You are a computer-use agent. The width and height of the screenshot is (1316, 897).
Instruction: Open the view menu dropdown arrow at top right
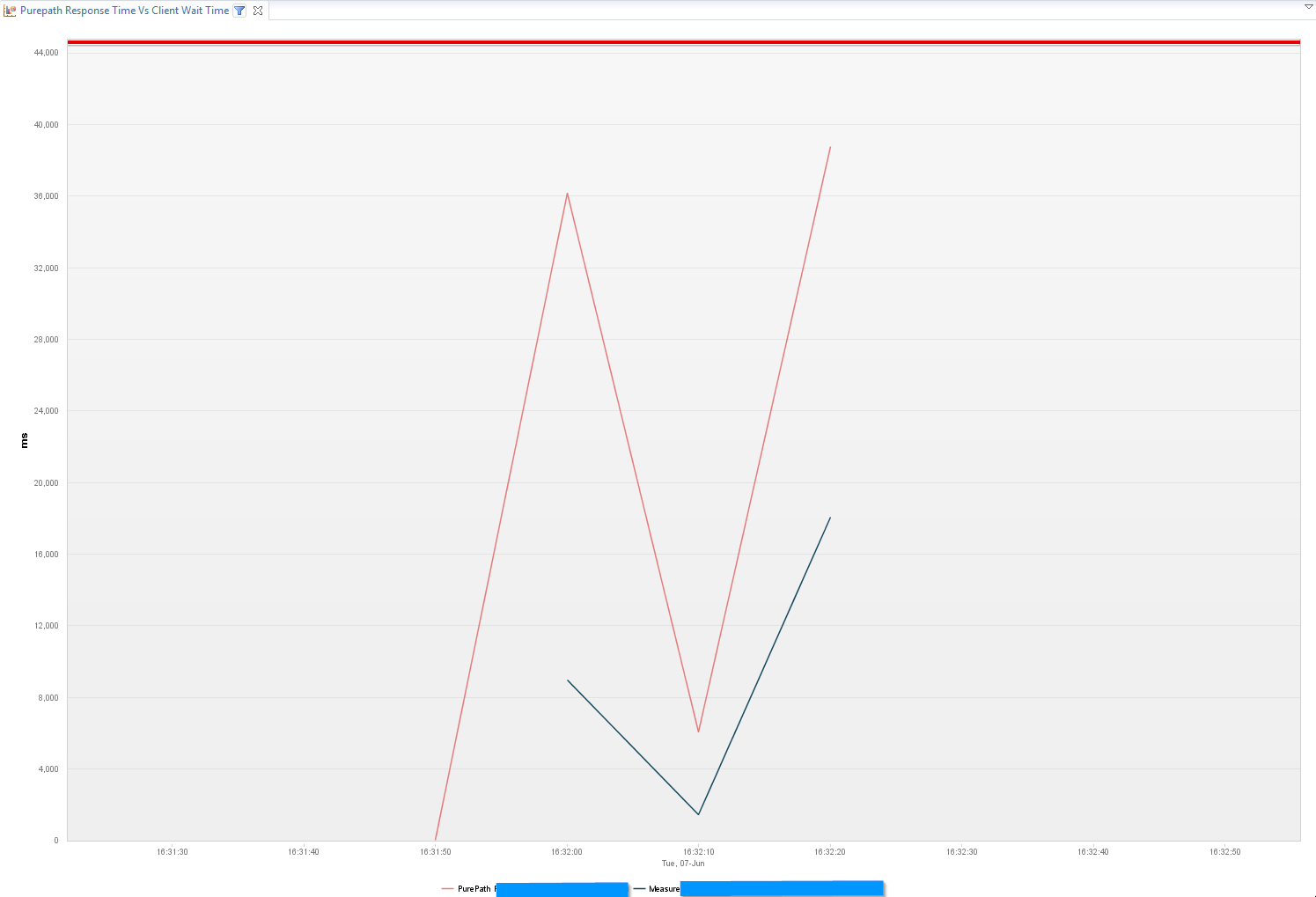click(1308, 6)
